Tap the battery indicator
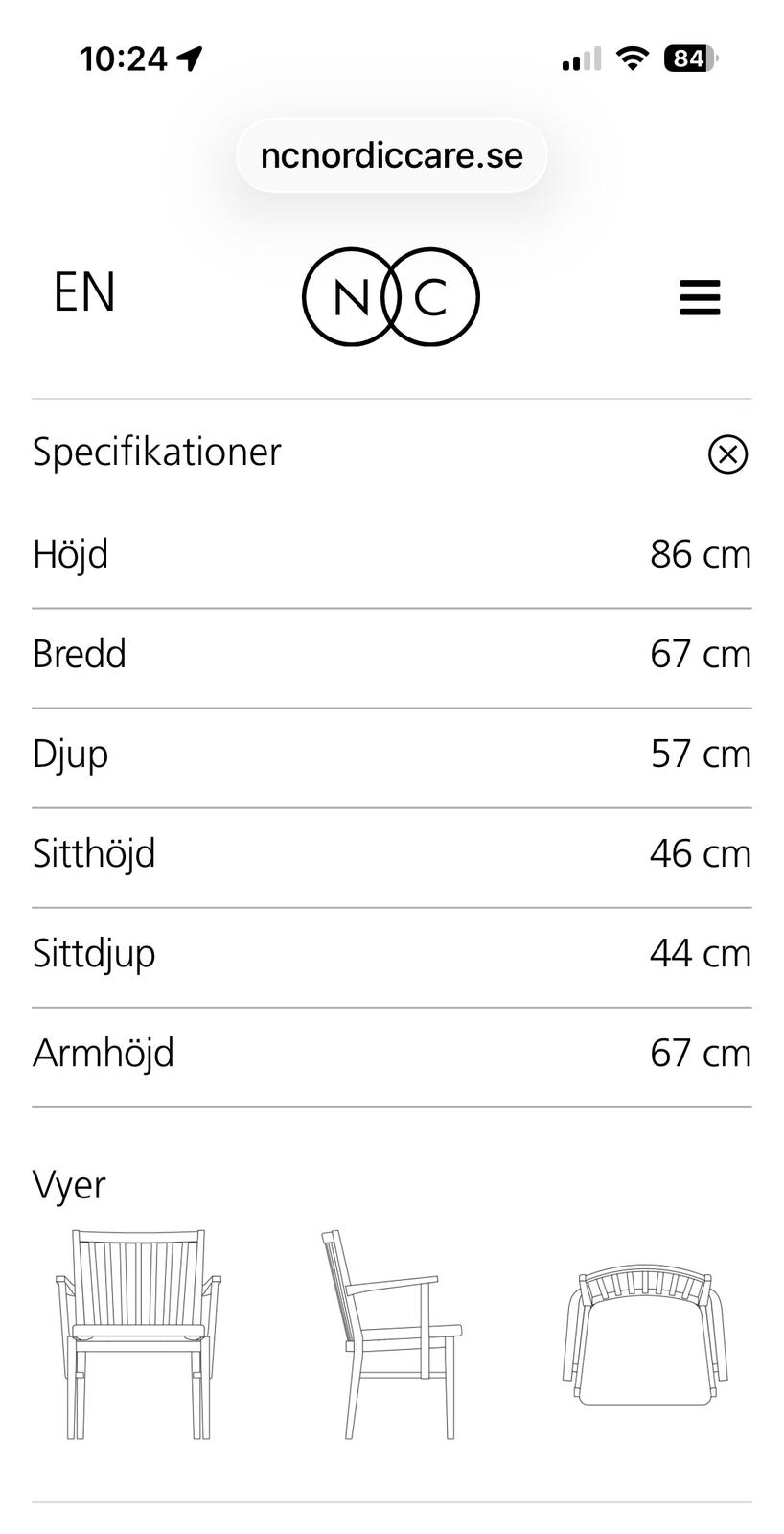 tap(690, 59)
